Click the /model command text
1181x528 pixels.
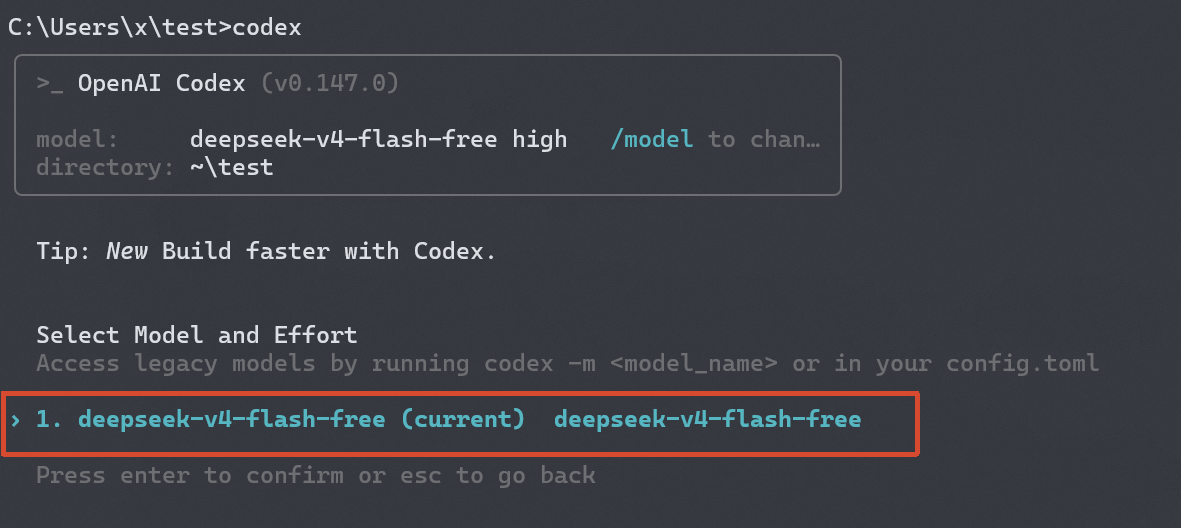tap(652, 139)
